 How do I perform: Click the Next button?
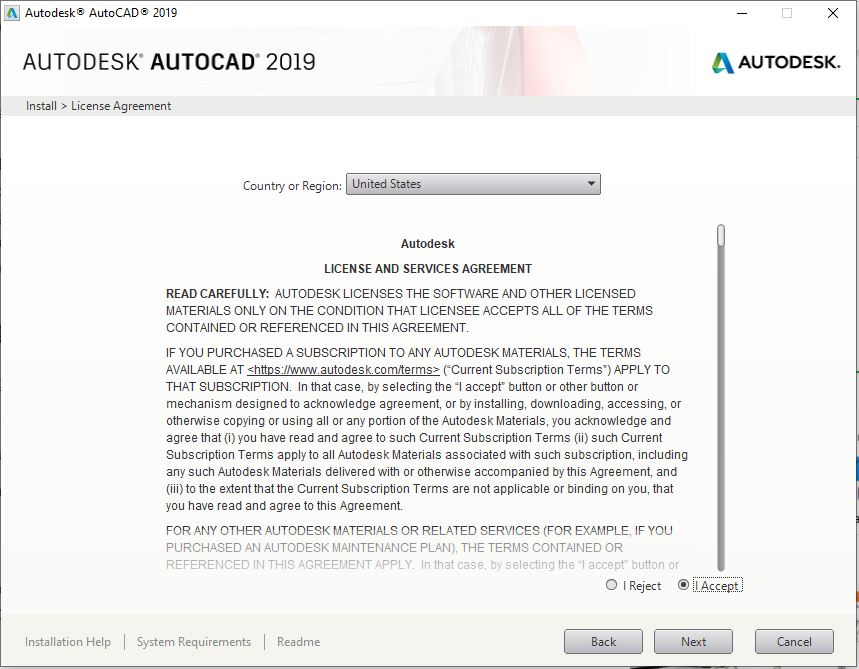click(x=693, y=641)
